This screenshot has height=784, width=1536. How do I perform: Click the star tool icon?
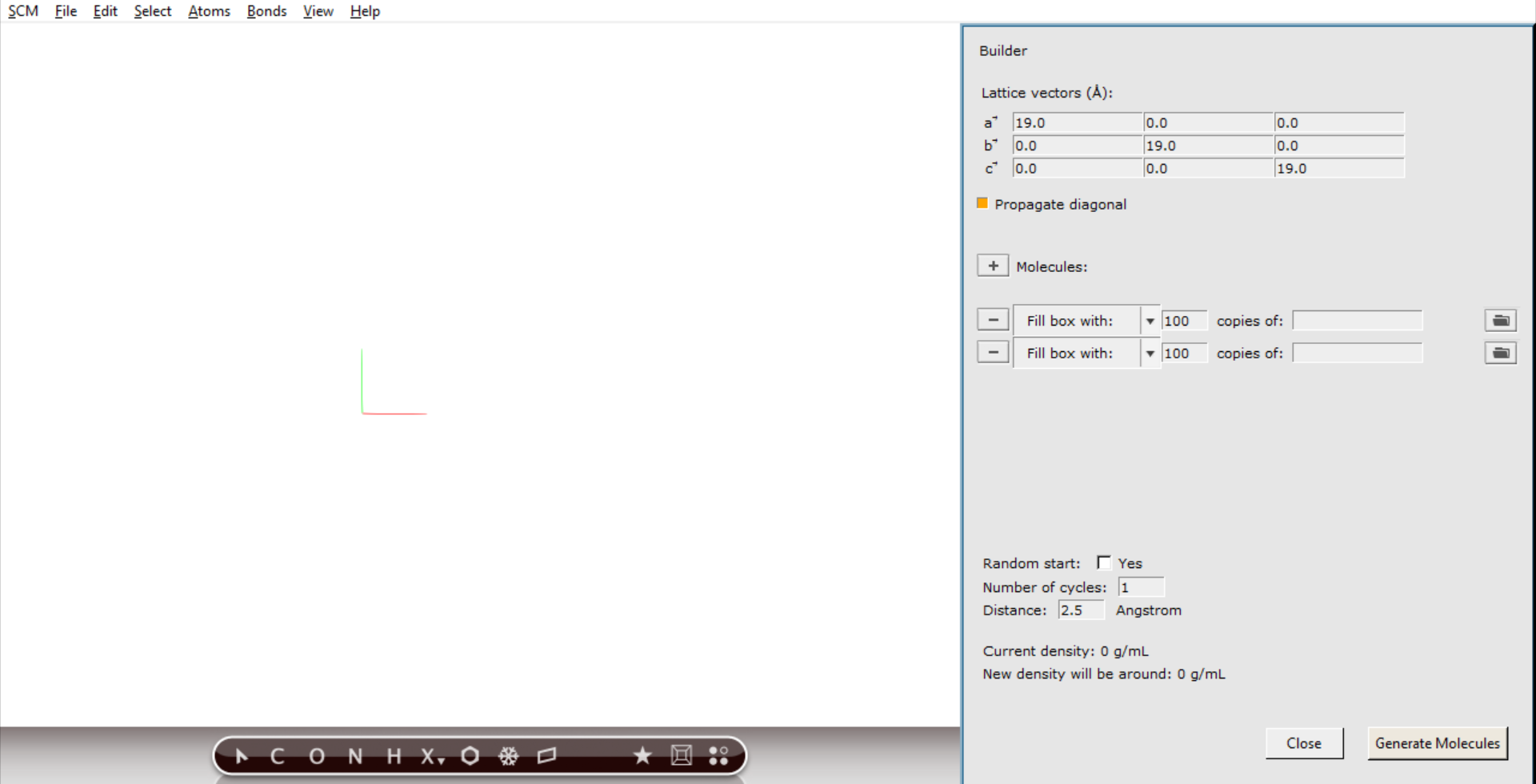click(x=642, y=756)
